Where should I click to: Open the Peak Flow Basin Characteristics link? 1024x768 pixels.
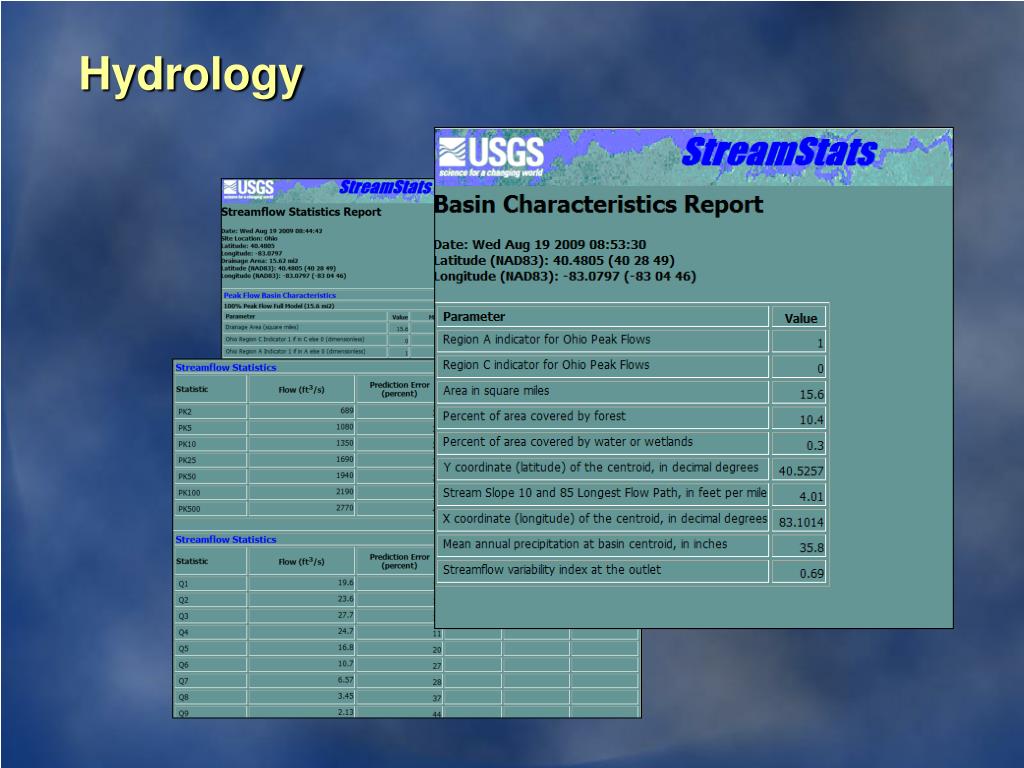coord(280,295)
